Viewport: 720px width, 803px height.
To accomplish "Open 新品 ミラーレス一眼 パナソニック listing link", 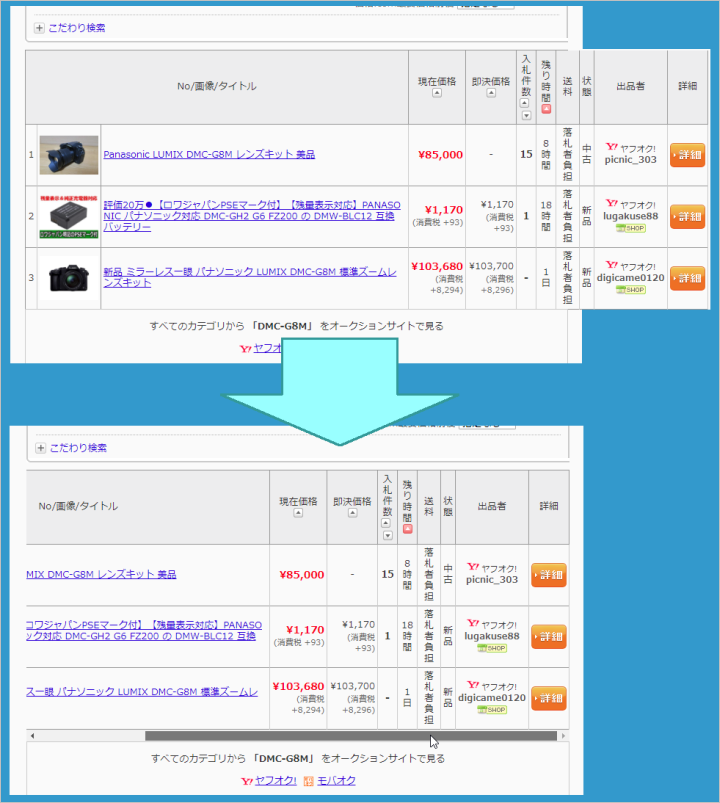I will 249,277.
